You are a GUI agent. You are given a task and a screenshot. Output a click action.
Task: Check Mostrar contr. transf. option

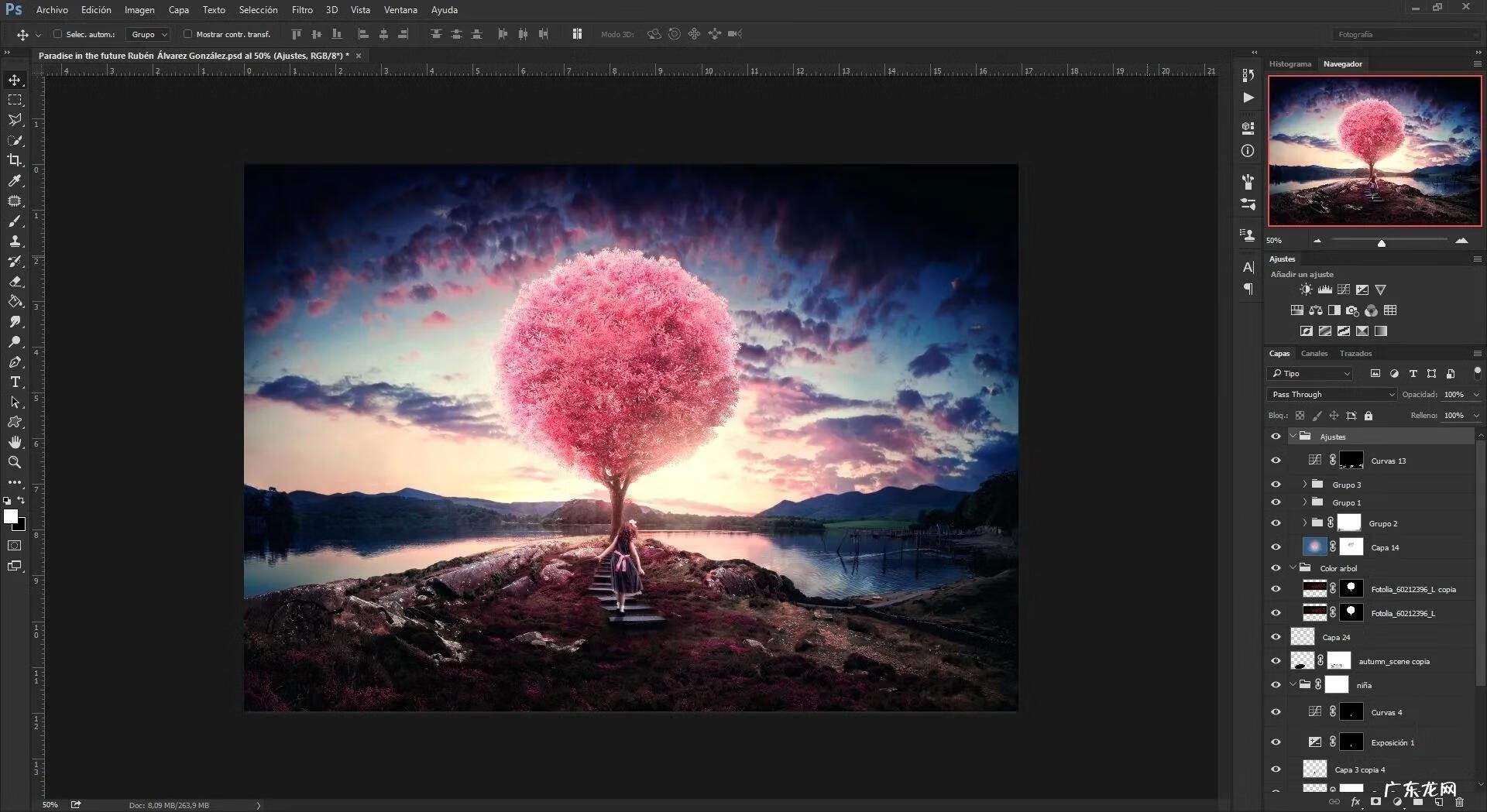pyautogui.click(x=187, y=34)
